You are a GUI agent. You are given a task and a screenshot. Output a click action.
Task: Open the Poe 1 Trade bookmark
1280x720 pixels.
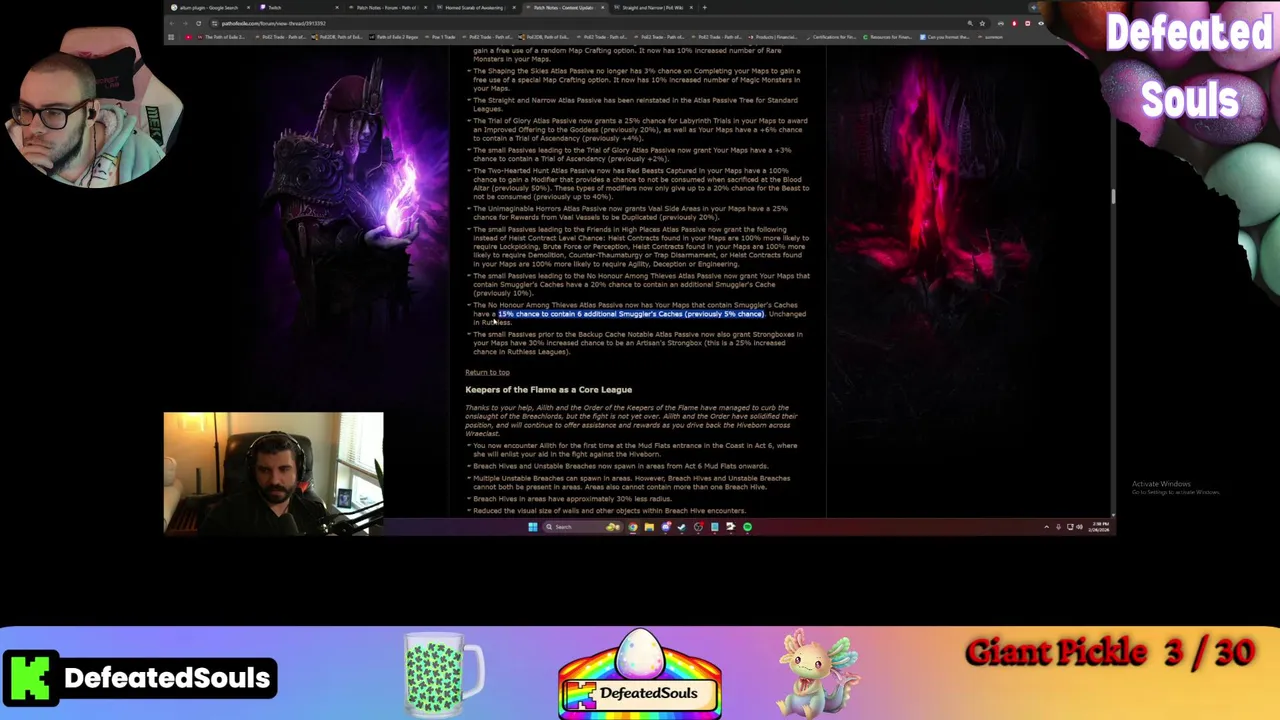coord(440,37)
